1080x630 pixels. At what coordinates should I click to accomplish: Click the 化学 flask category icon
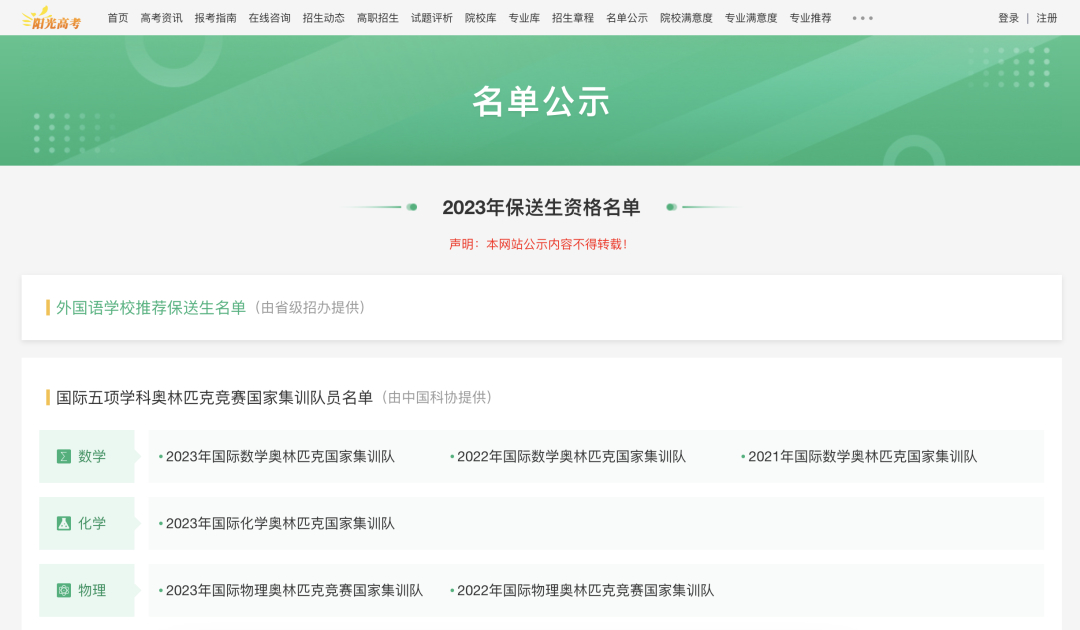click(64, 524)
